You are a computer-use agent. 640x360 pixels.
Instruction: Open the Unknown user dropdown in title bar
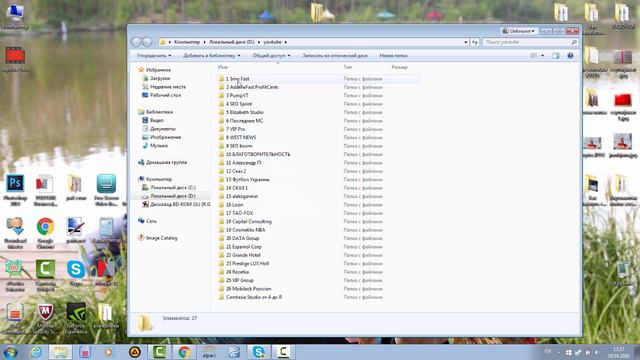pos(519,31)
